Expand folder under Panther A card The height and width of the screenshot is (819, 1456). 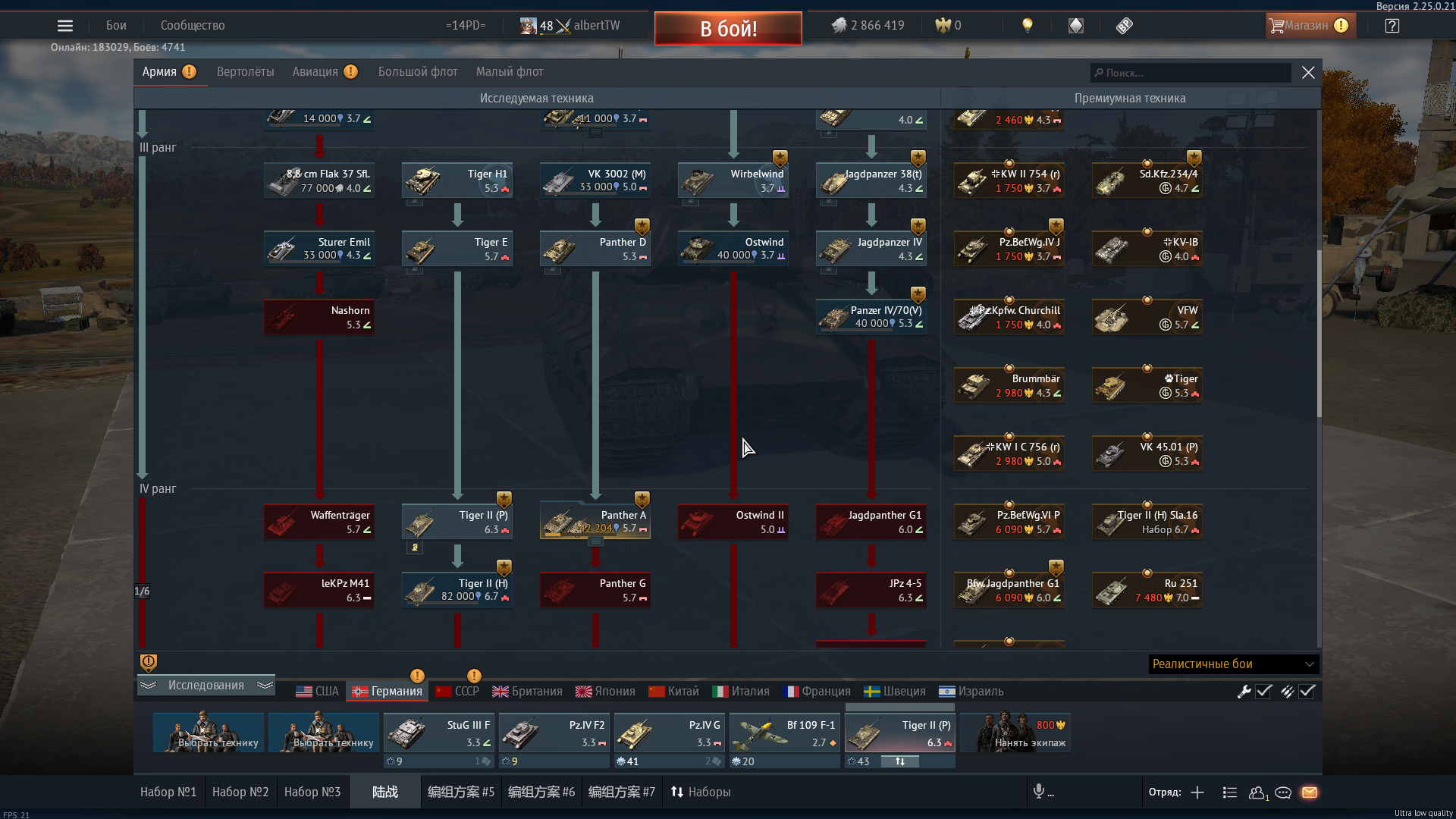pyautogui.click(x=596, y=541)
